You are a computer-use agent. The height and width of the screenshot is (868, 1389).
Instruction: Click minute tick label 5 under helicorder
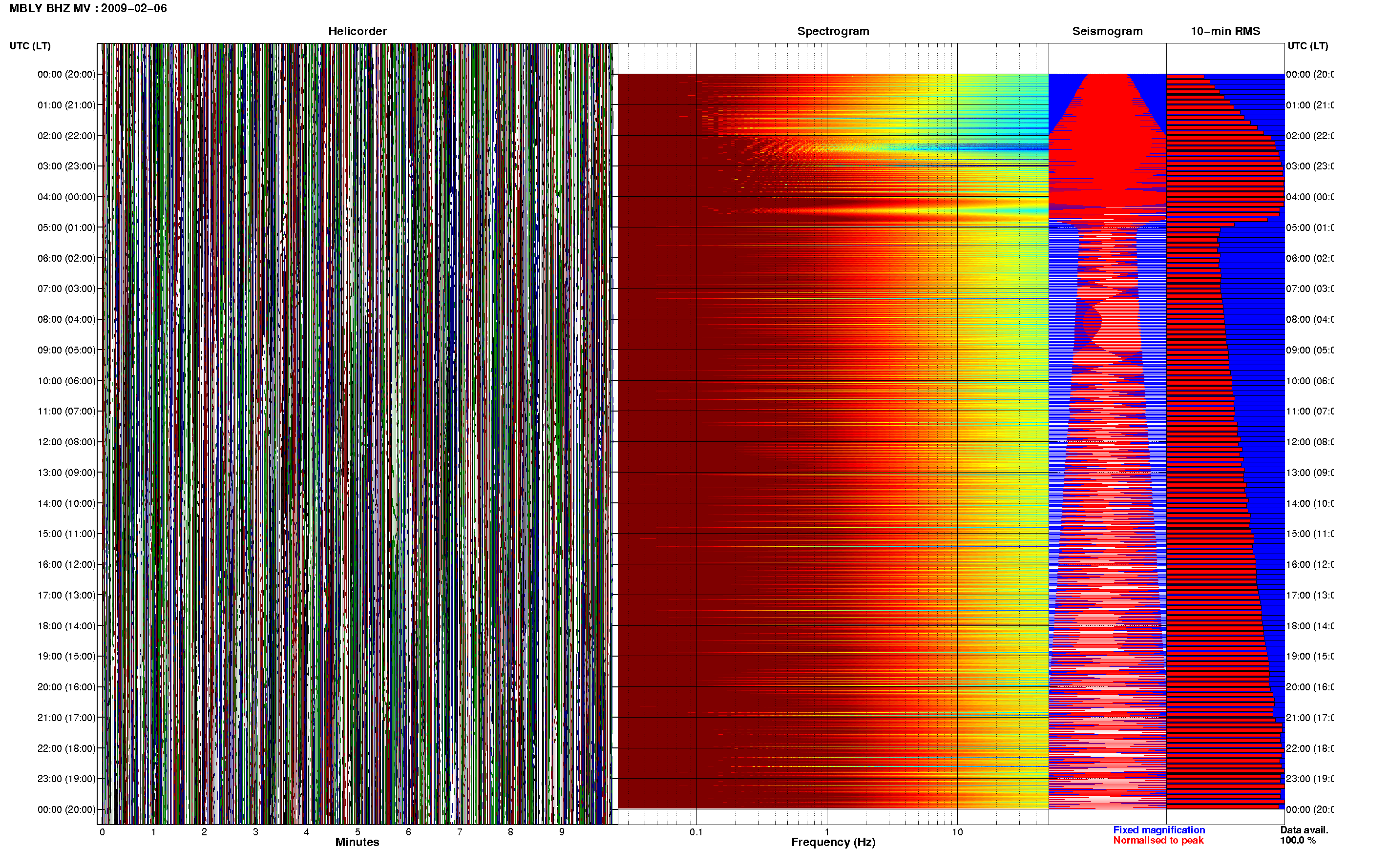click(357, 832)
